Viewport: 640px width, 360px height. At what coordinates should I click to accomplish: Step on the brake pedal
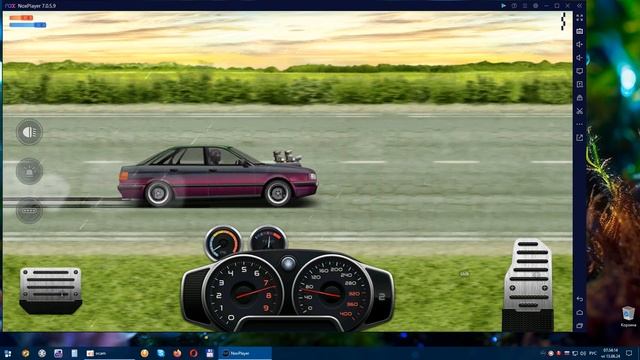[51, 290]
